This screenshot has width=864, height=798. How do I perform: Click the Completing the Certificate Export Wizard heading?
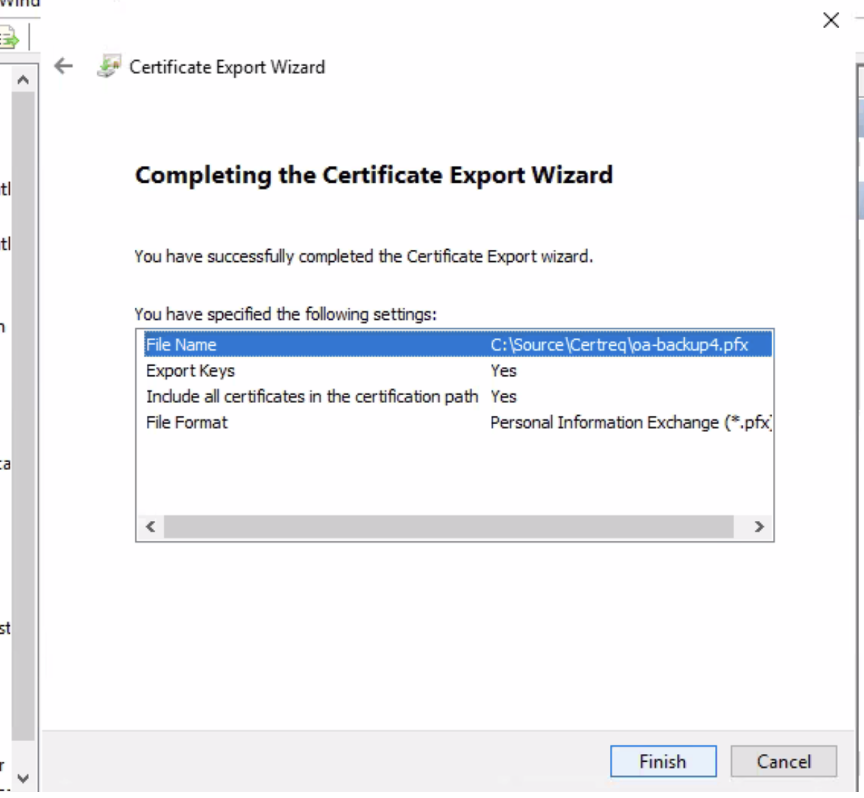pyautogui.click(x=373, y=175)
